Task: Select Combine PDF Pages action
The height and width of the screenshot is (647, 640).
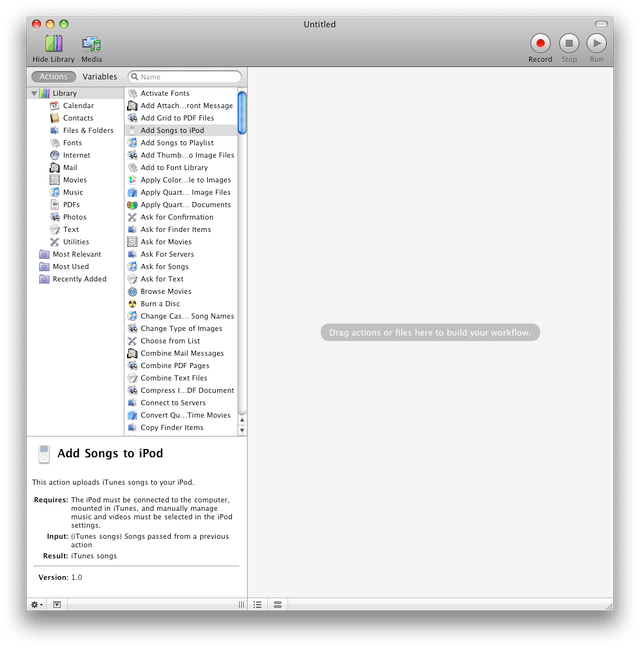Action: [181, 366]
